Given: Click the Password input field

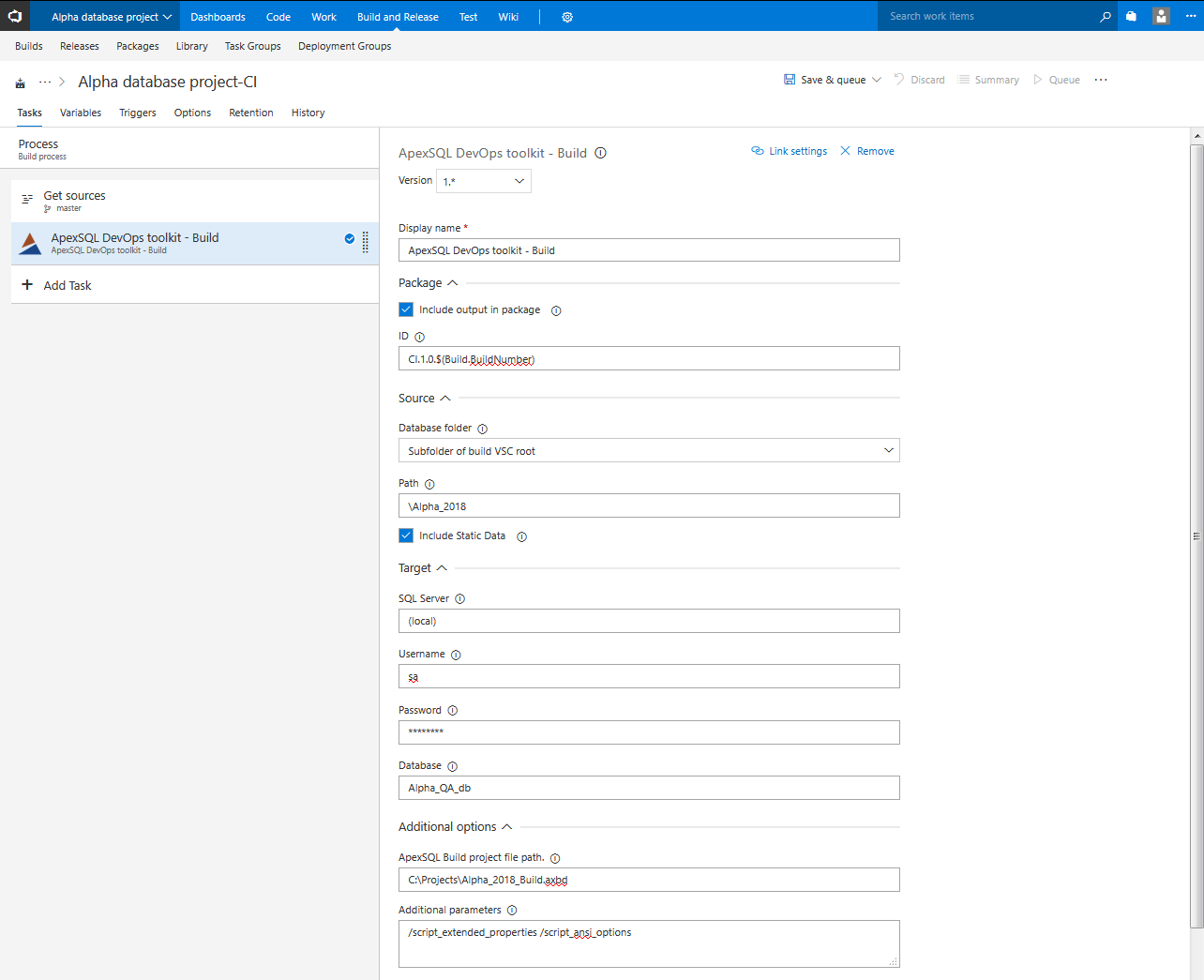Looking at the screenshot, I should coord(649,732).
